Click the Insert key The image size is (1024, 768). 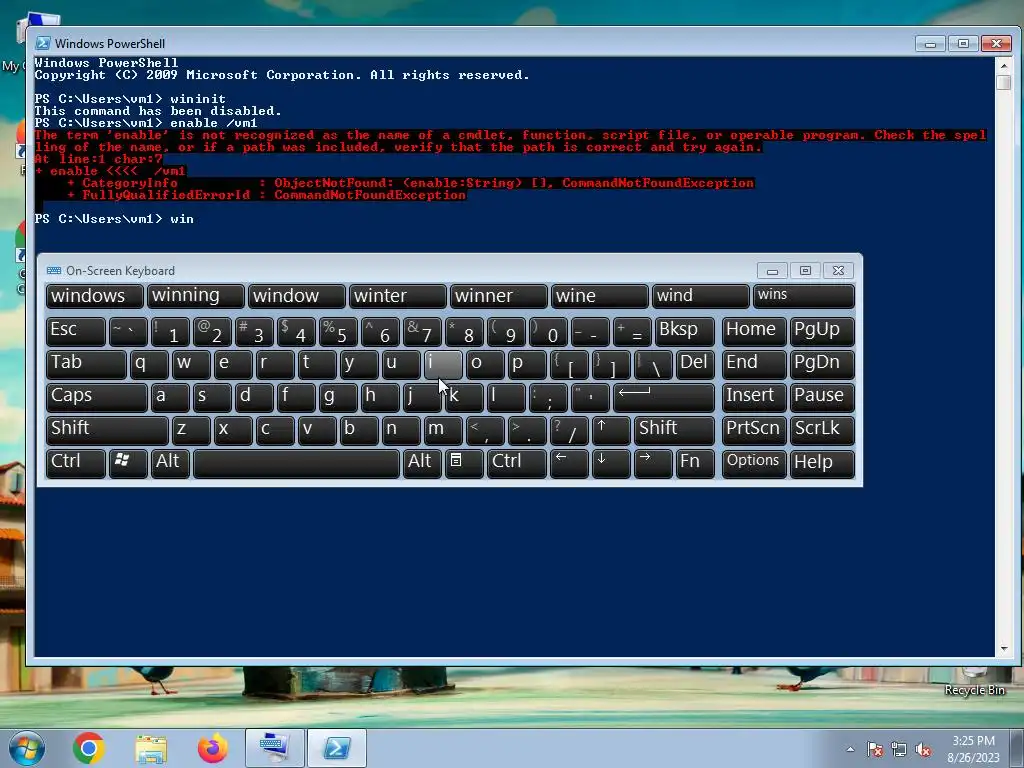pos(754,397)
